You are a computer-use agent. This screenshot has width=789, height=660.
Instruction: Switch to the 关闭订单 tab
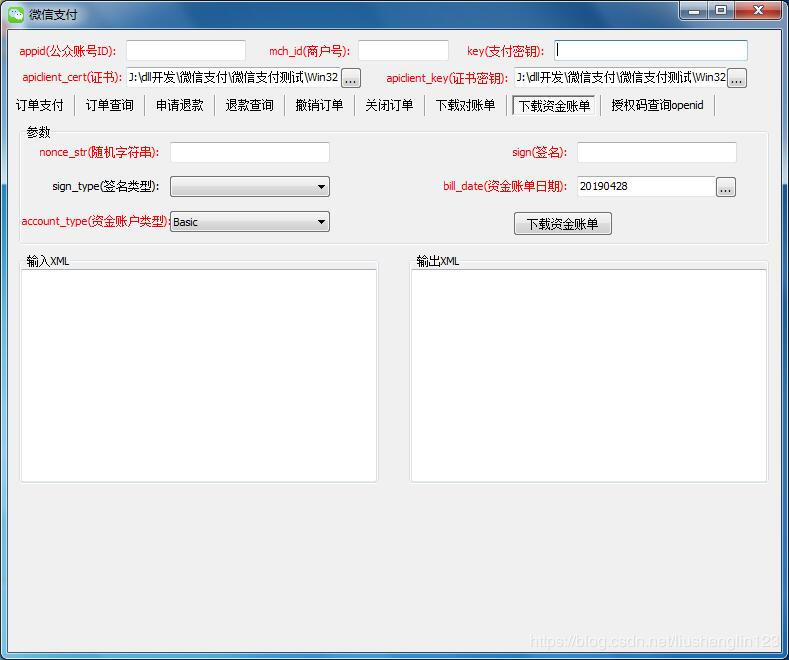pyautogui.click(x=389, y=105)
